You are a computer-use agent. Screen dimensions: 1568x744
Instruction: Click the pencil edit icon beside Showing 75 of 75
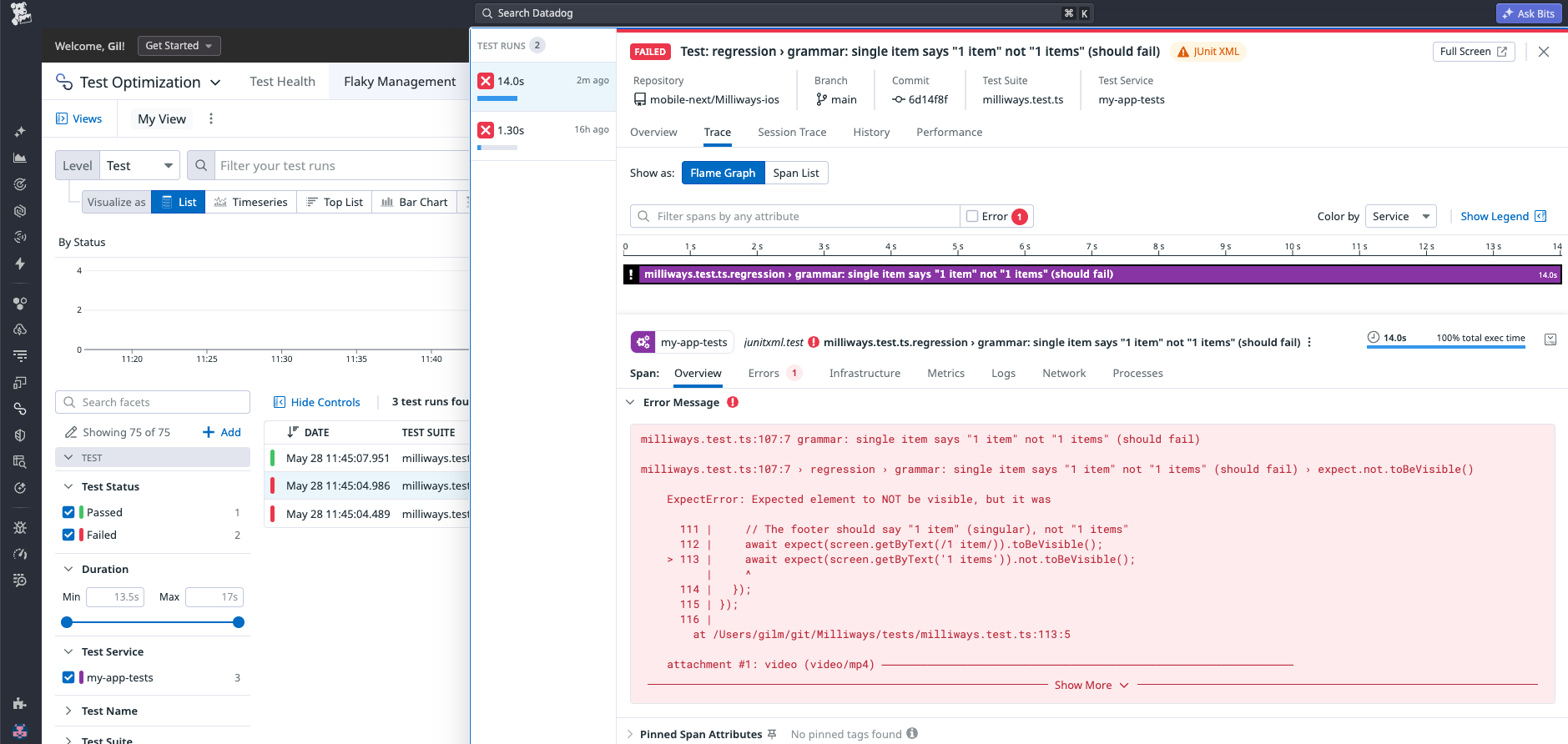(x=71, y=432)
